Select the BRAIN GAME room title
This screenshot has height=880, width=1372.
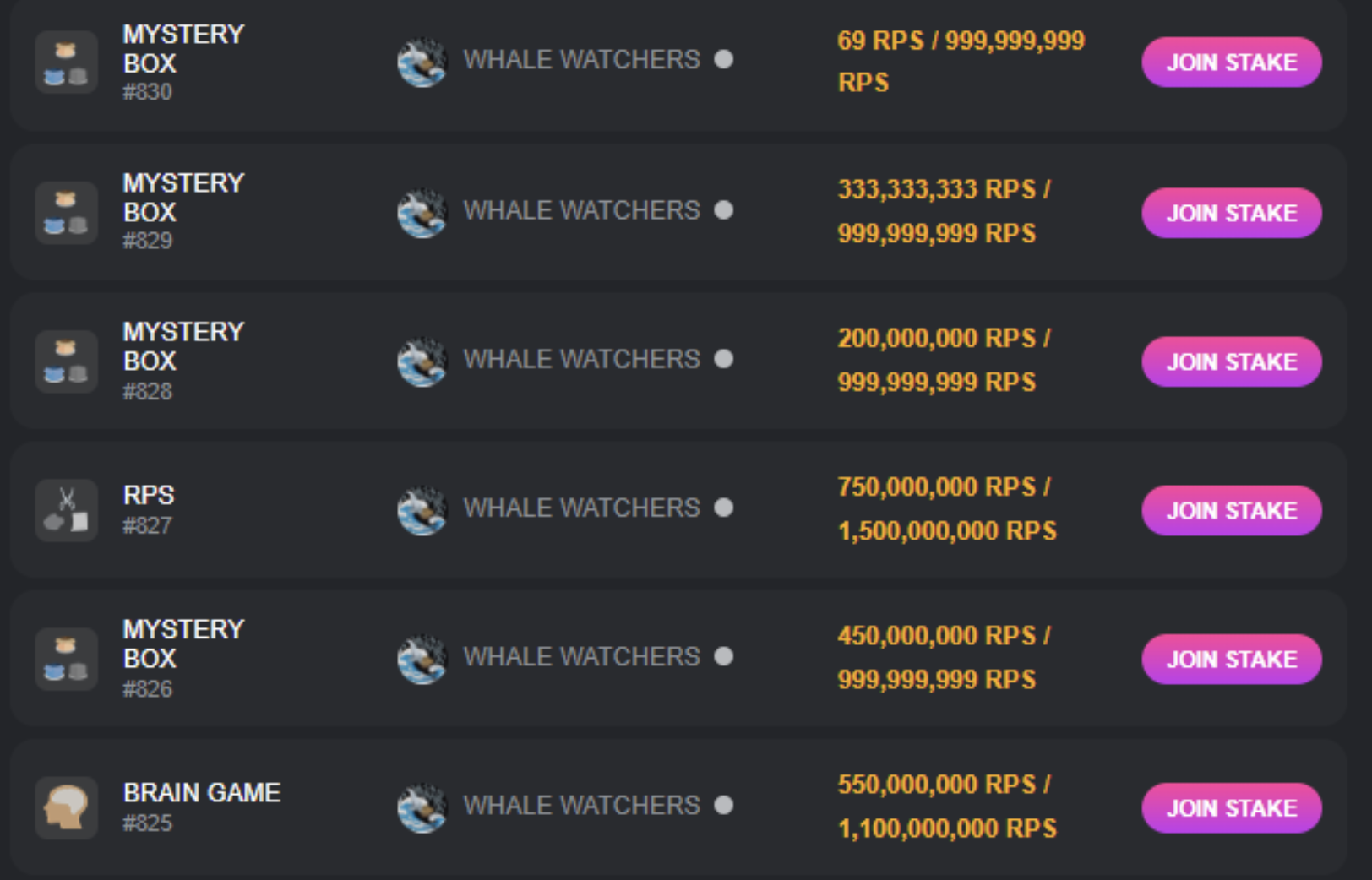202,792
